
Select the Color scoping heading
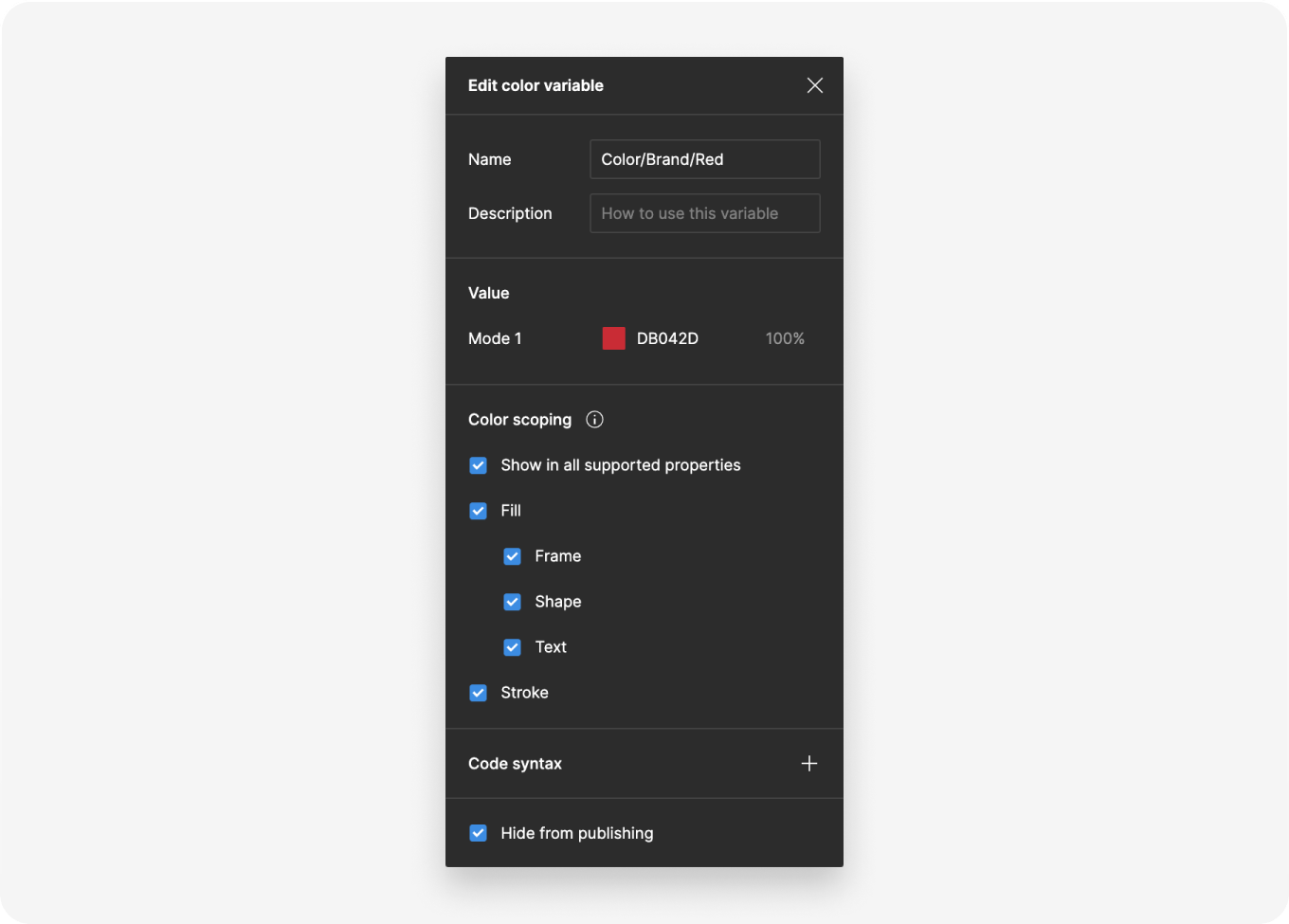[x=519, y=420]
